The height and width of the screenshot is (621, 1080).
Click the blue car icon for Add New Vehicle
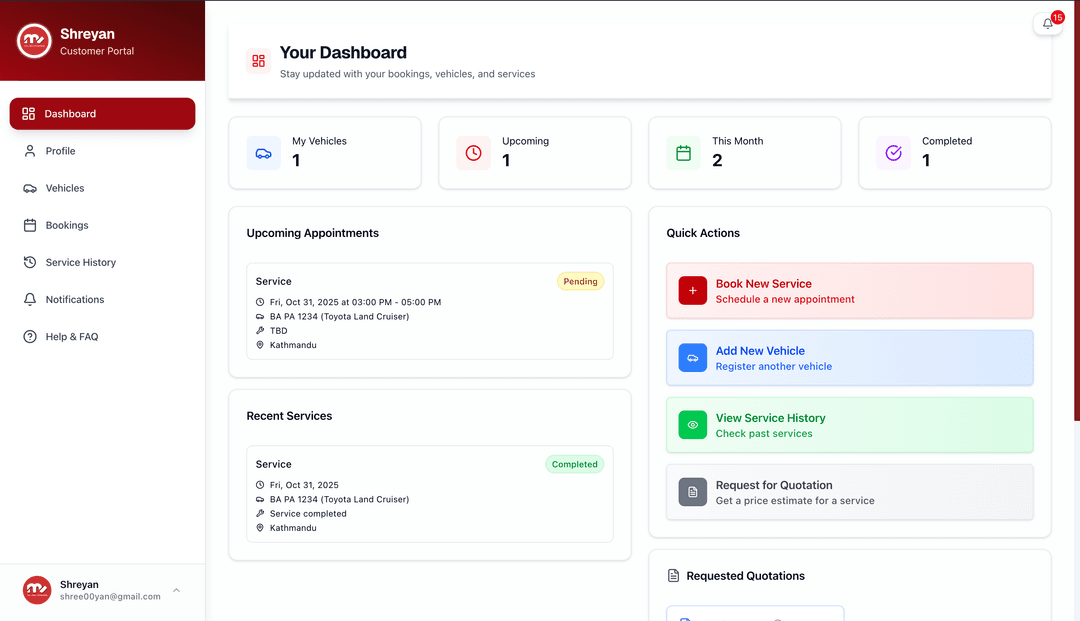pyautogui.click(x=692, y=358)
